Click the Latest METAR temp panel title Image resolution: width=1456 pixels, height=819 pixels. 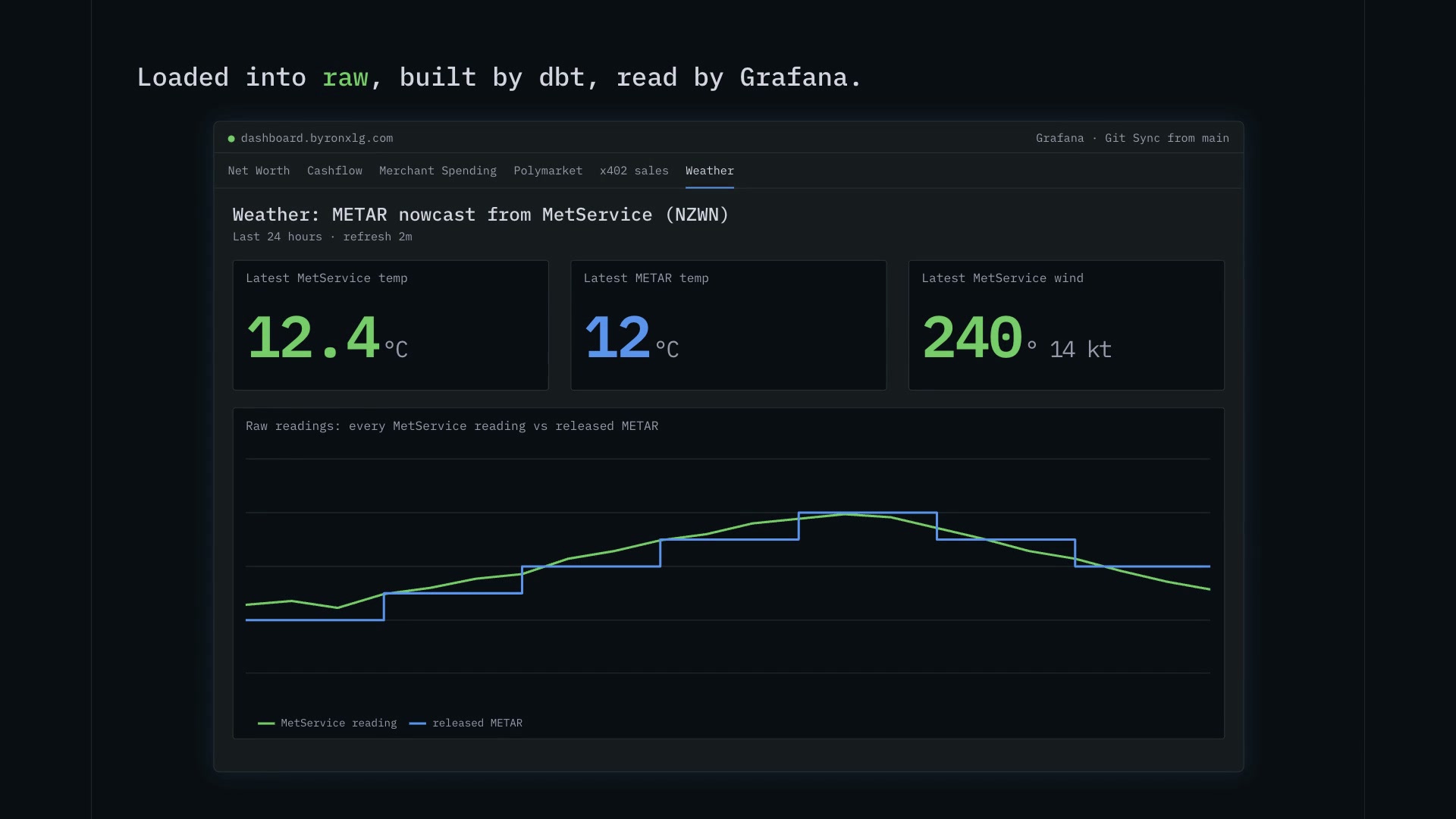646,278
